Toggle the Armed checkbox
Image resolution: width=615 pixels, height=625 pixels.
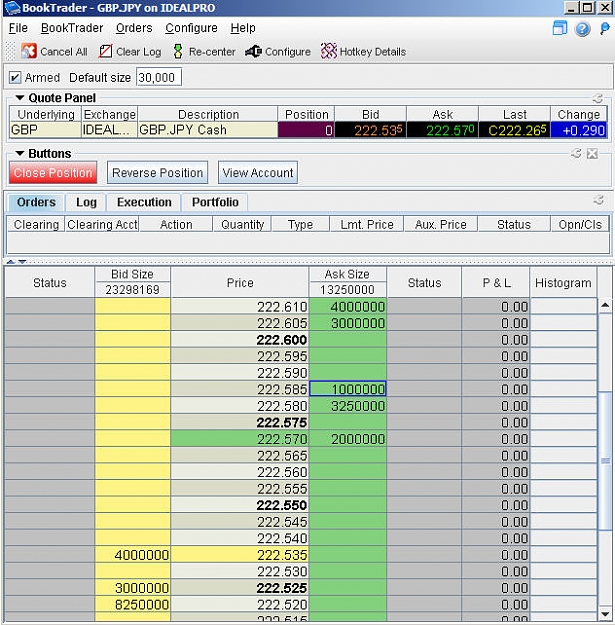tap(15, 77)
